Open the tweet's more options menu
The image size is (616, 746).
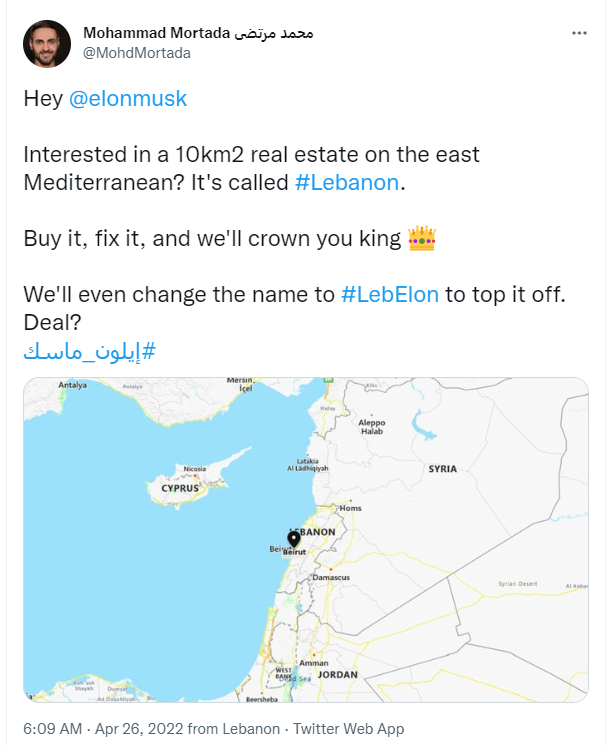[x=579, y=33]
